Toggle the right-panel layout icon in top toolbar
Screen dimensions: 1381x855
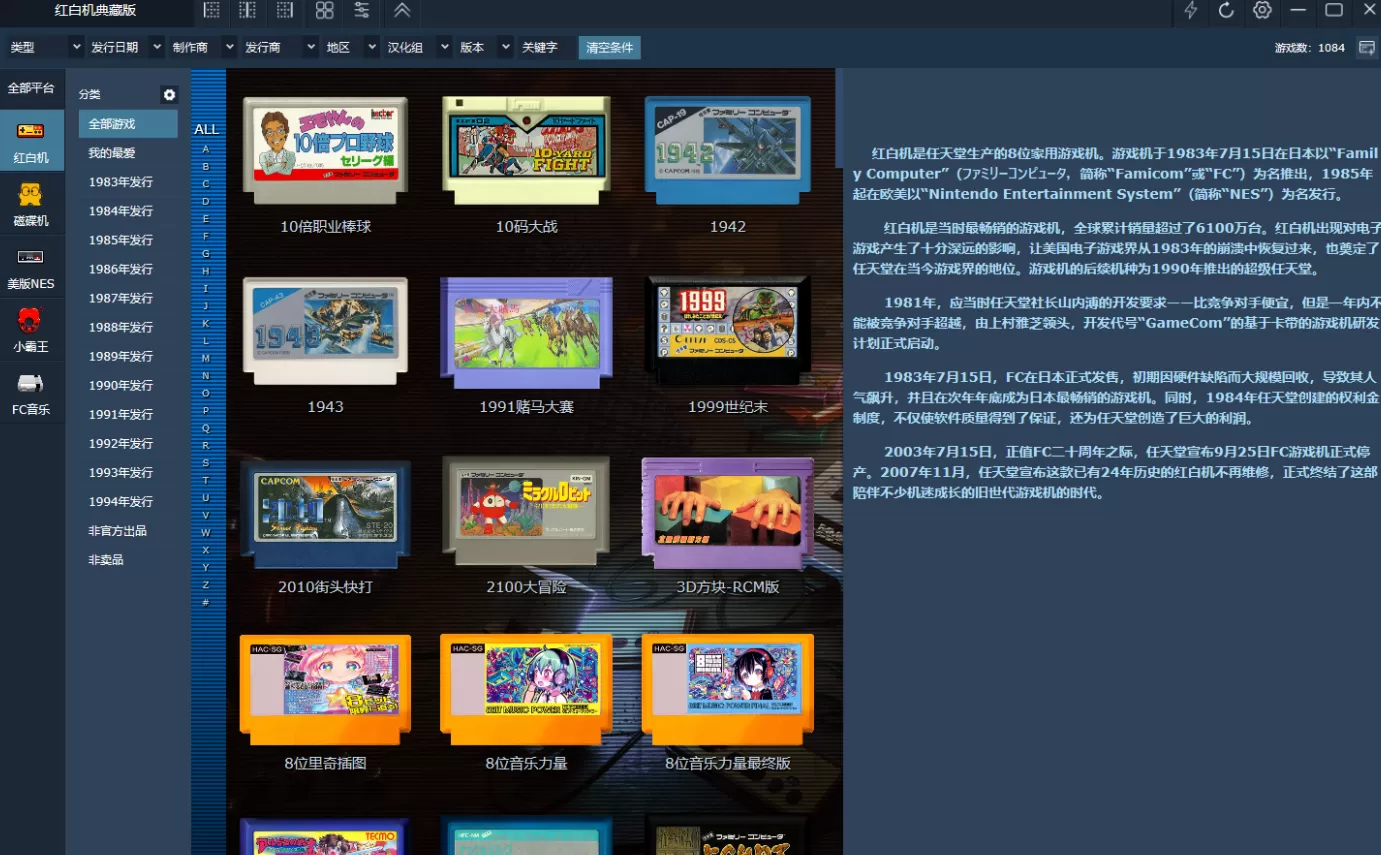tap(285, 11)
